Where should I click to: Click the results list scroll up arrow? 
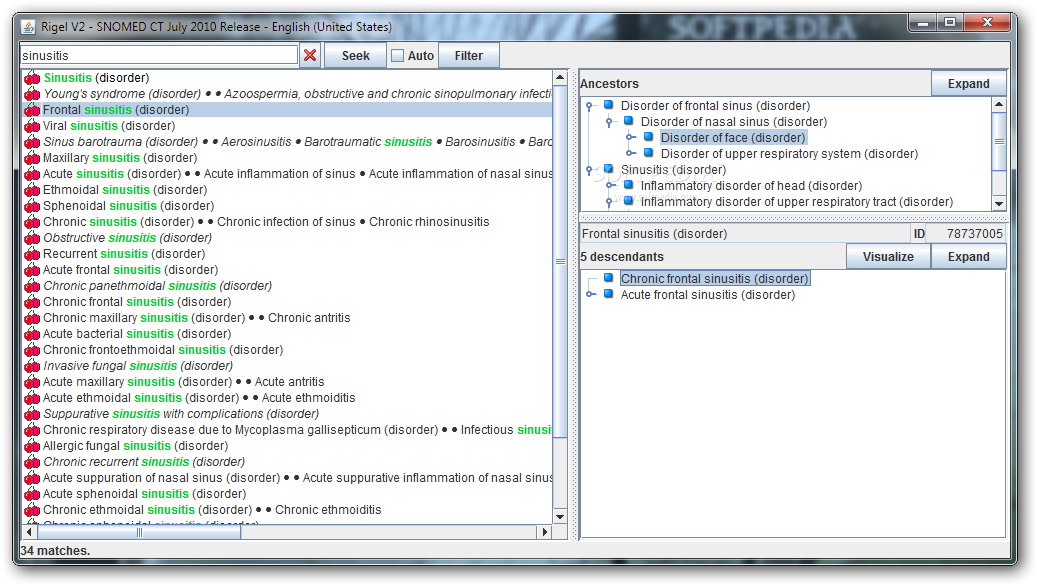click(x=560, y=77)
